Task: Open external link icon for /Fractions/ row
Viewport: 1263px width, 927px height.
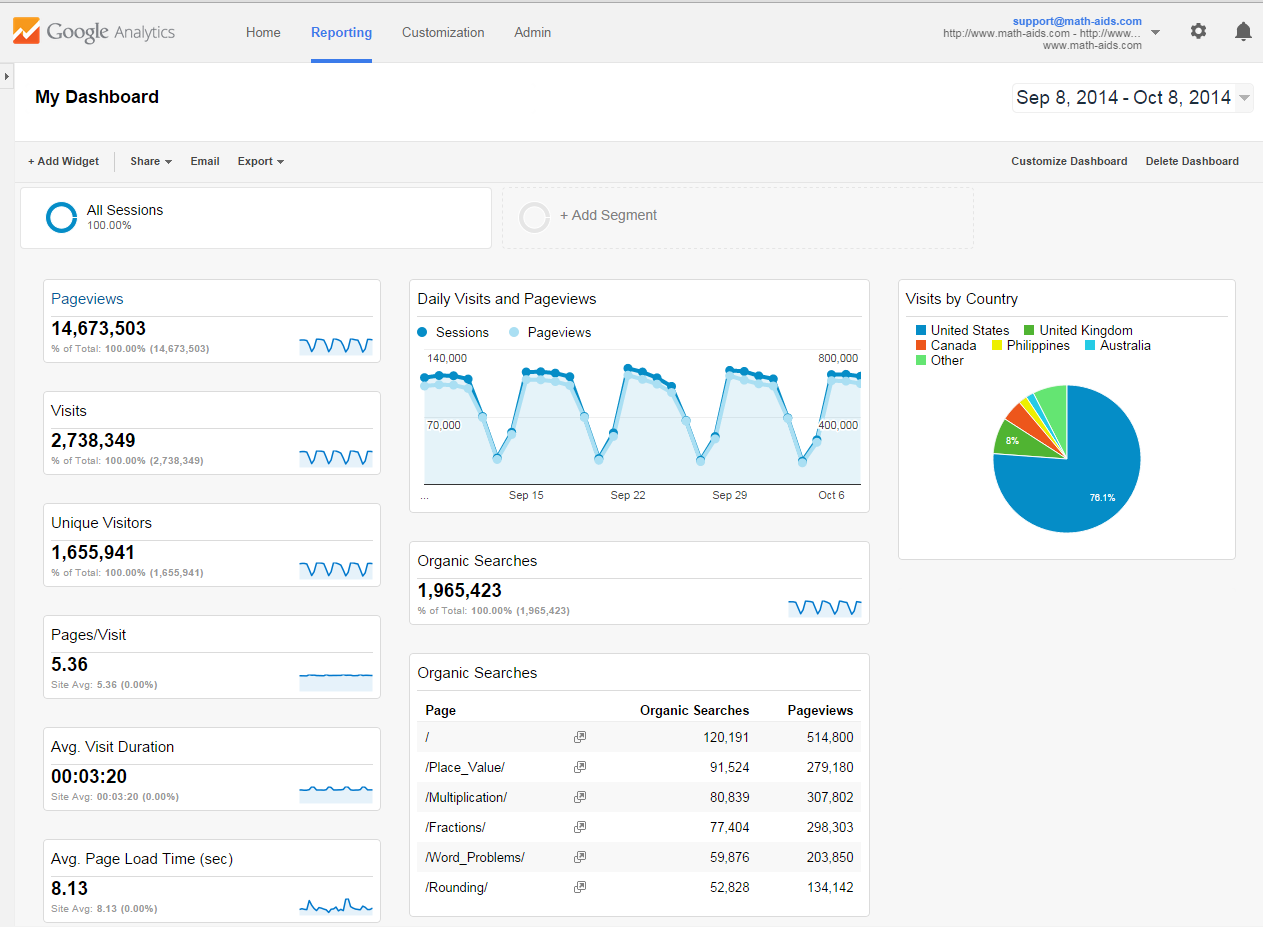Action: coord(580,827)
